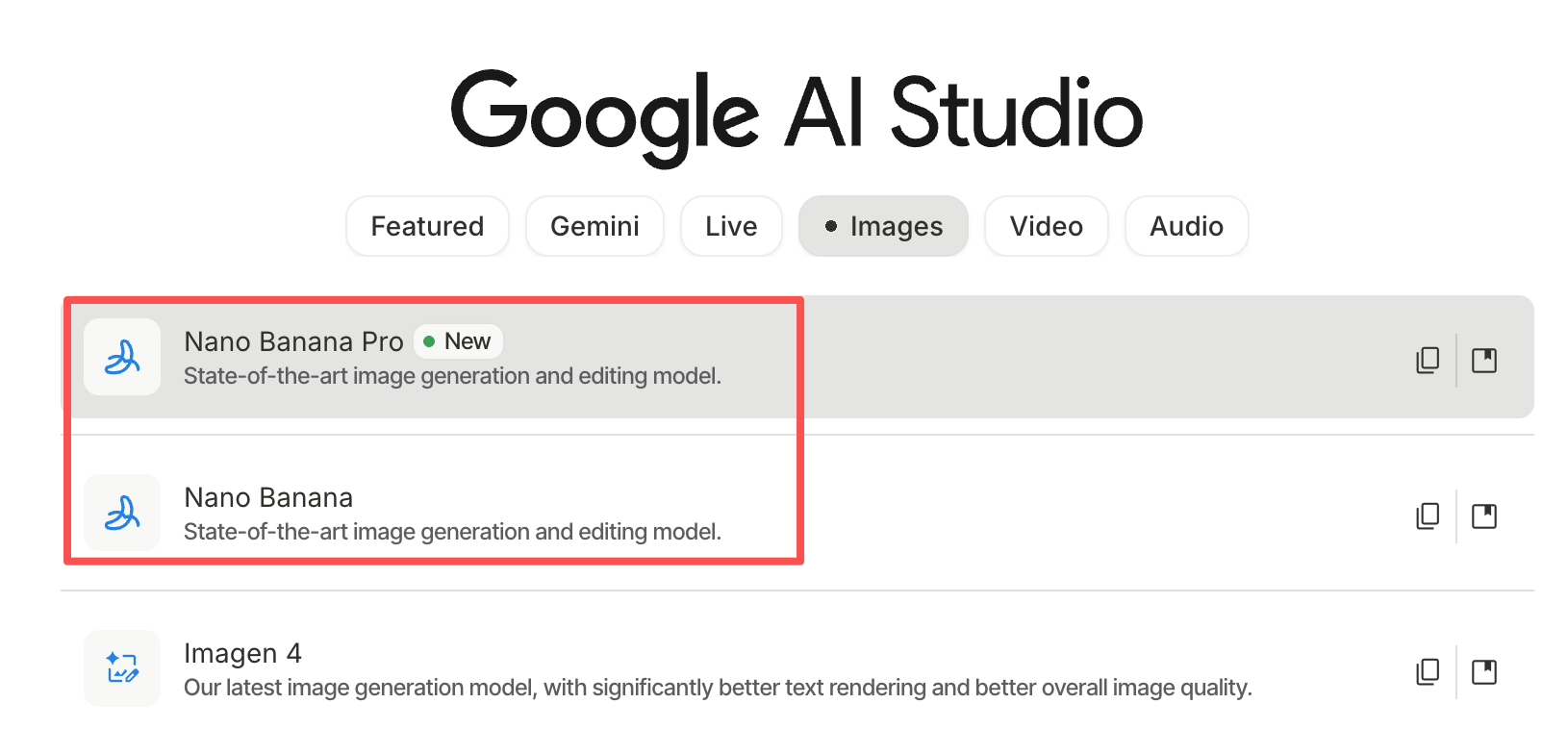Click the blue banana icon for Nano Banana Pro
1568x754 pixels.
coord(122,358)
